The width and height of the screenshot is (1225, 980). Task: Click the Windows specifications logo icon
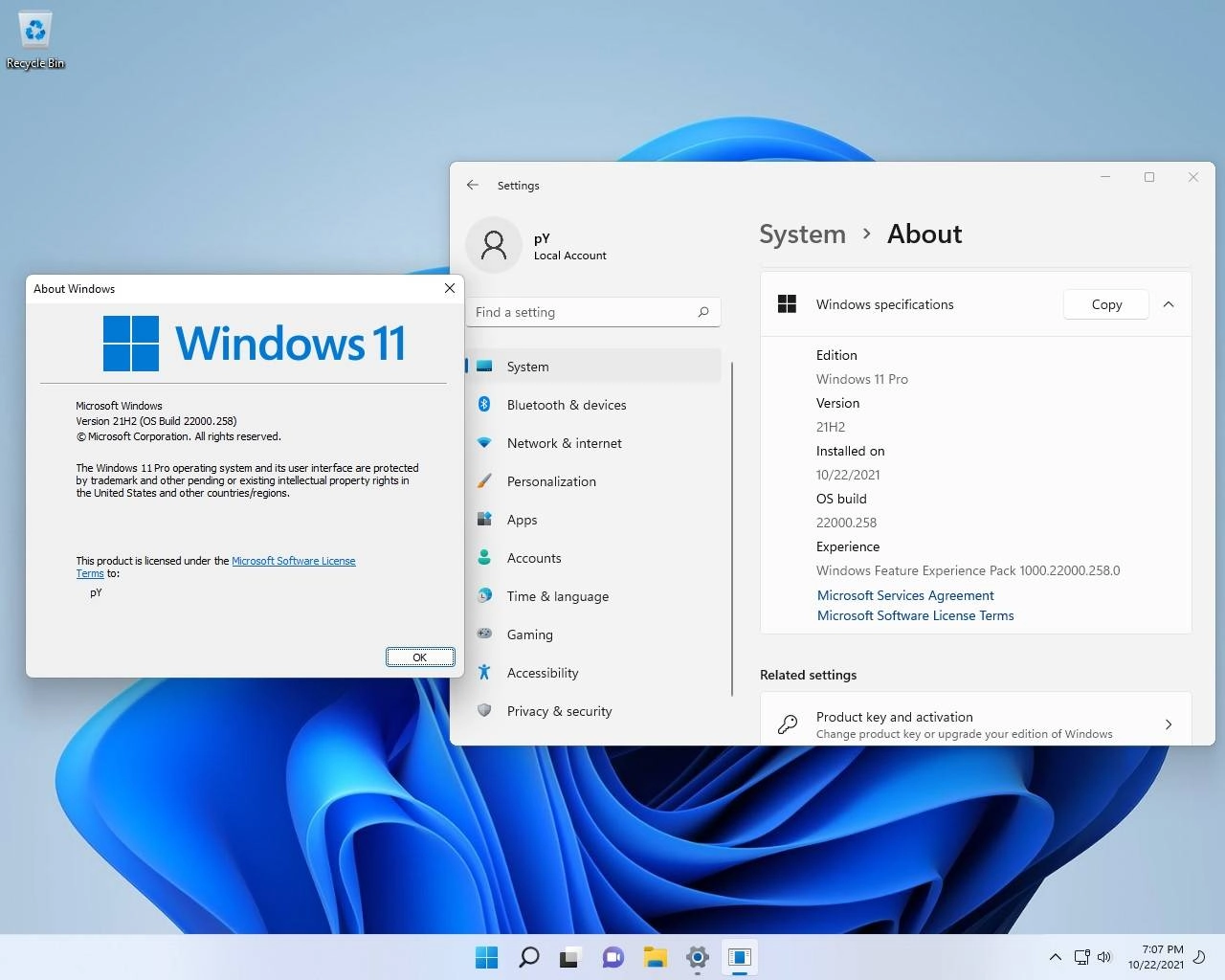tap(788, 304)
